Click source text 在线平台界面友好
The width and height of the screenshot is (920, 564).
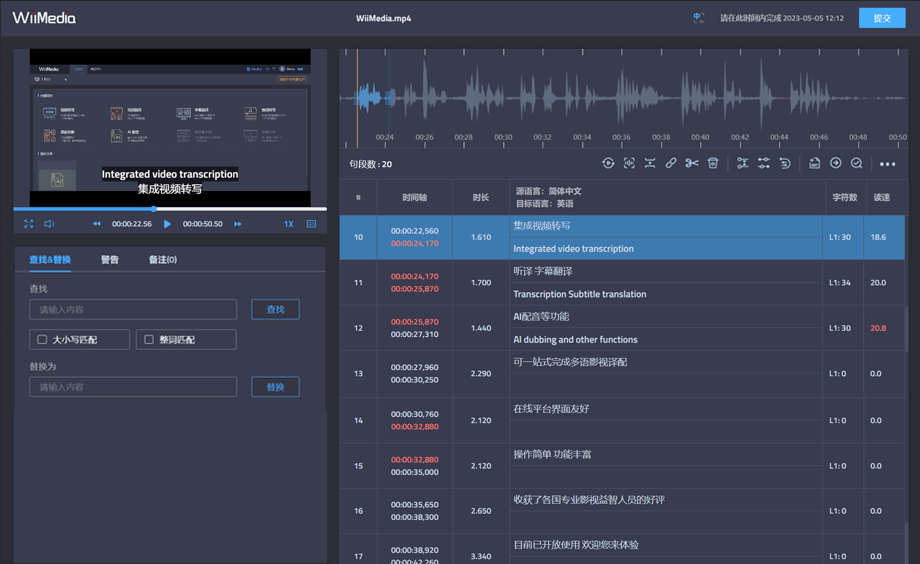tap(551, 408)
